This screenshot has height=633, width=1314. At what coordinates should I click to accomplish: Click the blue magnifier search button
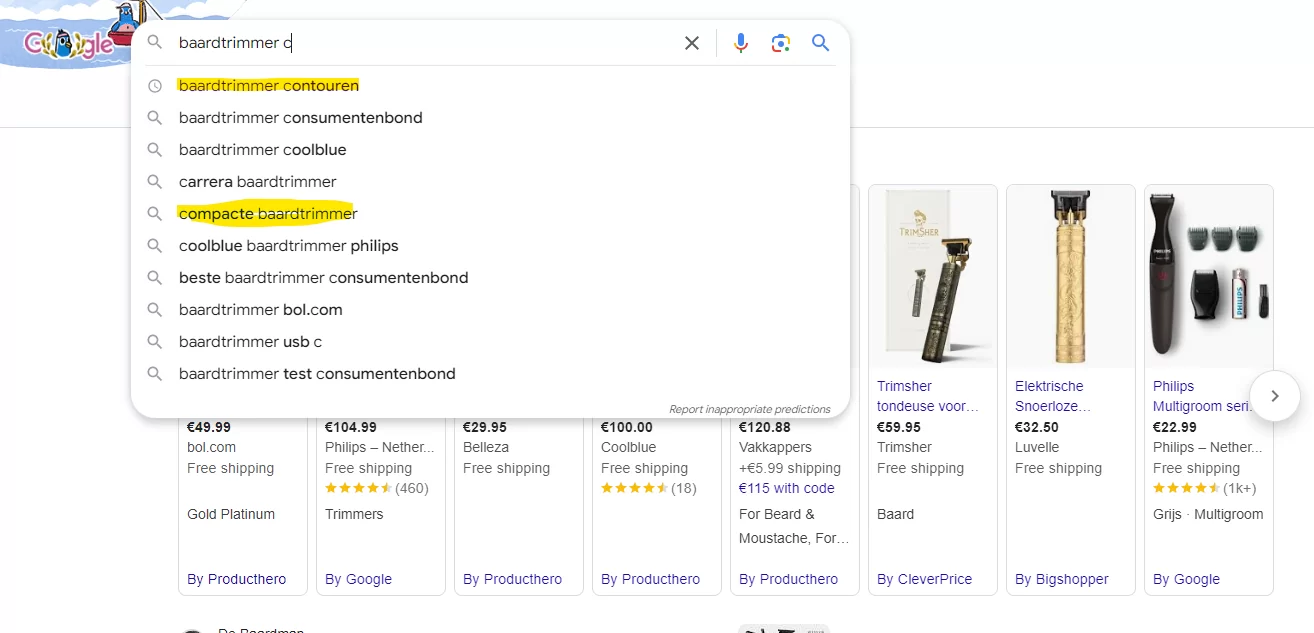[821, 43]
